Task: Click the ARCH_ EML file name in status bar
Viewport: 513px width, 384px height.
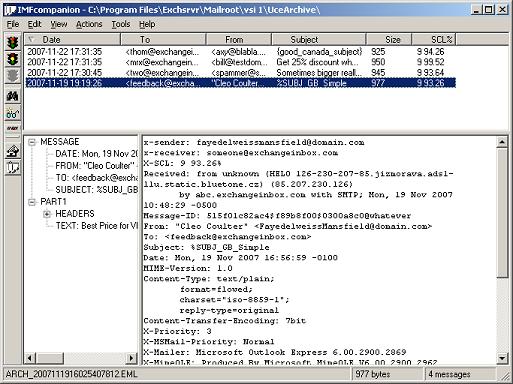Action: click(x=71, y=374)
